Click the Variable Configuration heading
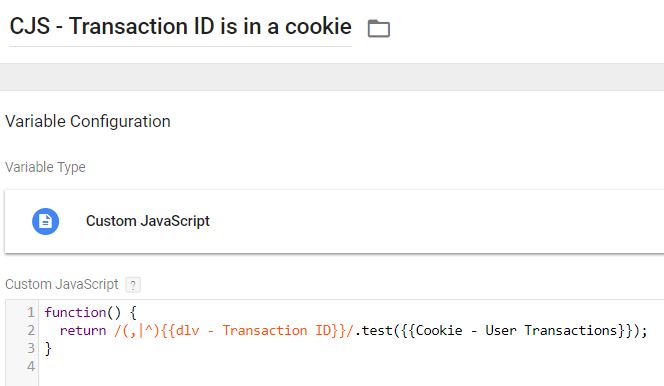The width and height of the screenshot is (664, 386). (88, 121)
